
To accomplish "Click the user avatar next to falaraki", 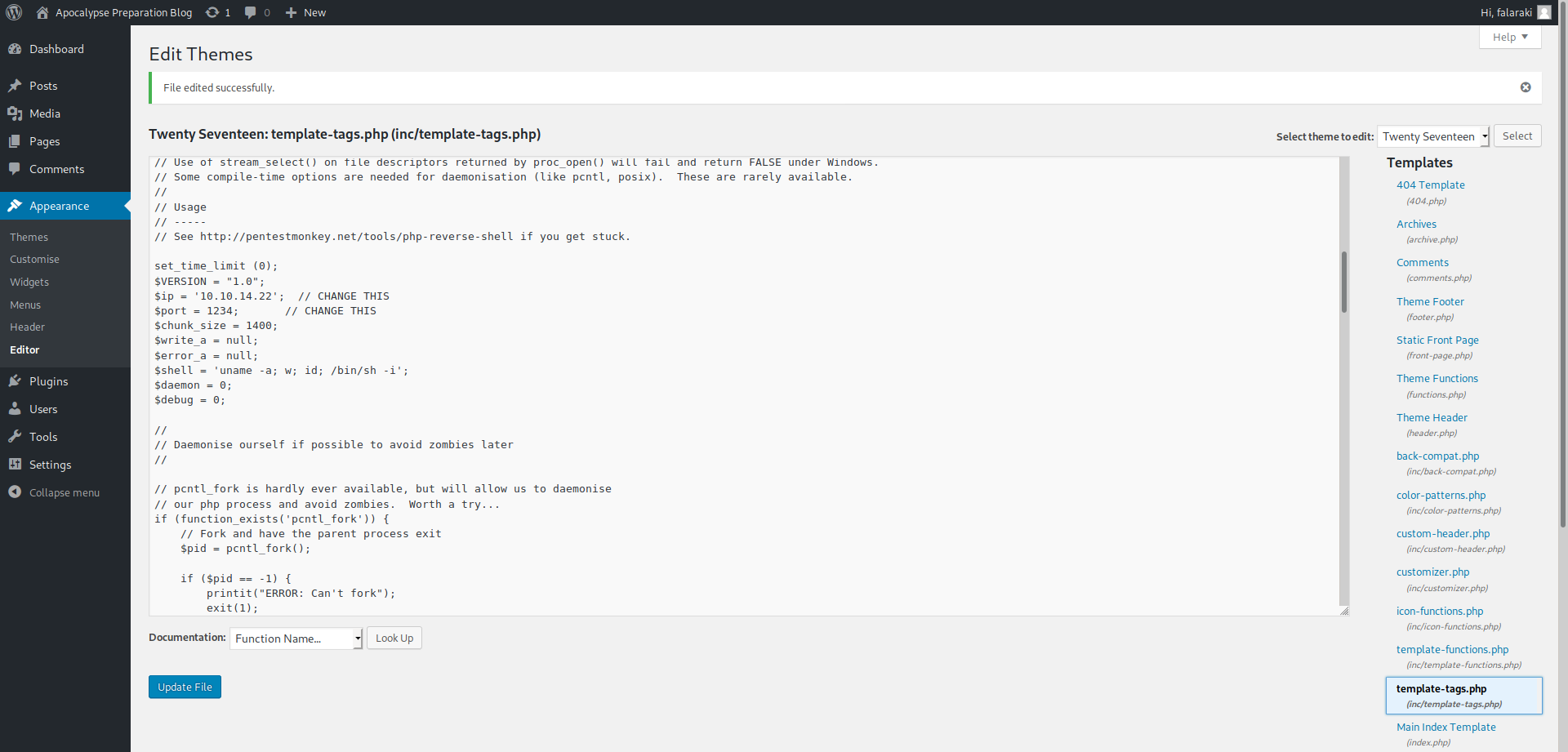I will pyautogui.click(x=1543, y=12).
